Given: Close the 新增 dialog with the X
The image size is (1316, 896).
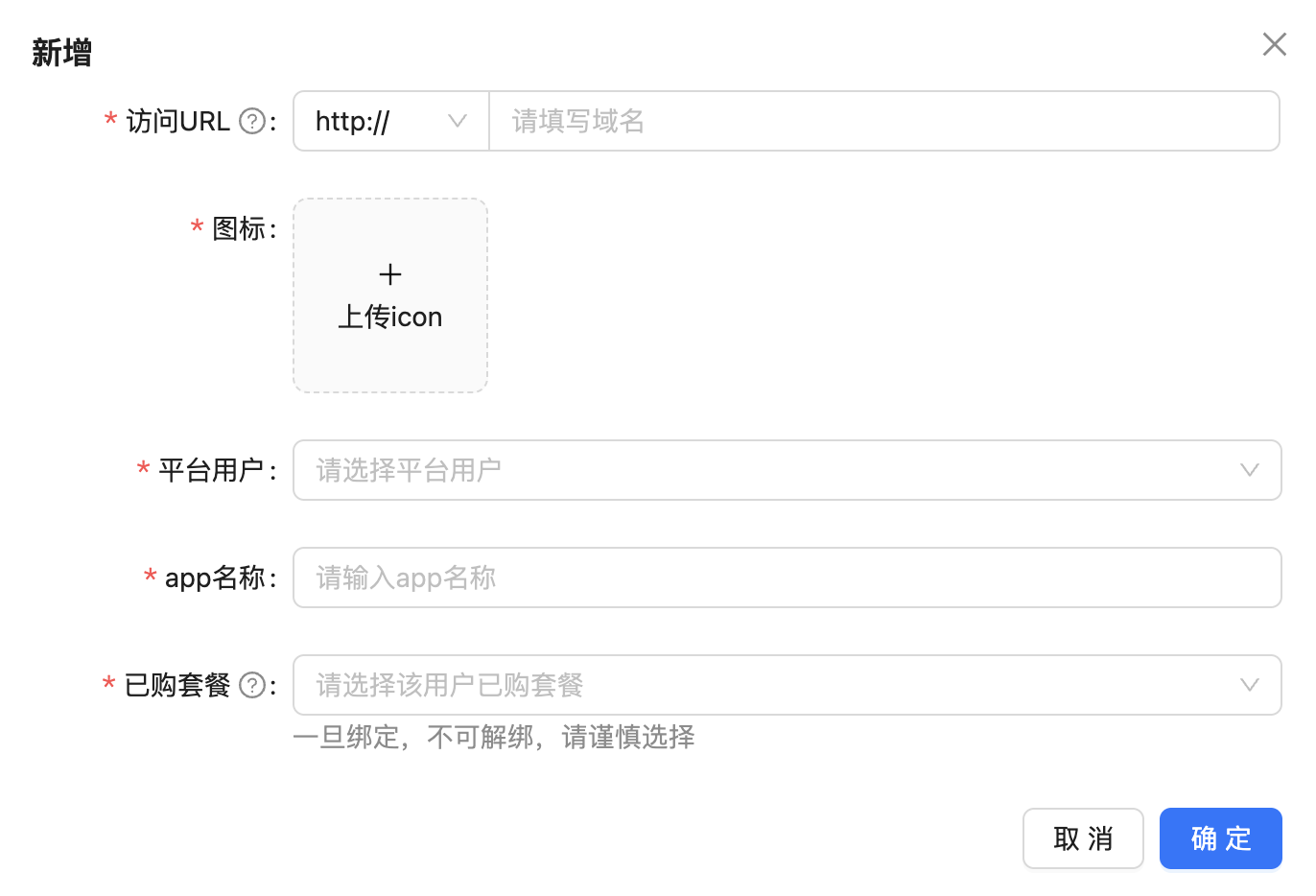Looking at the screenshot, I should (1274, 44).
